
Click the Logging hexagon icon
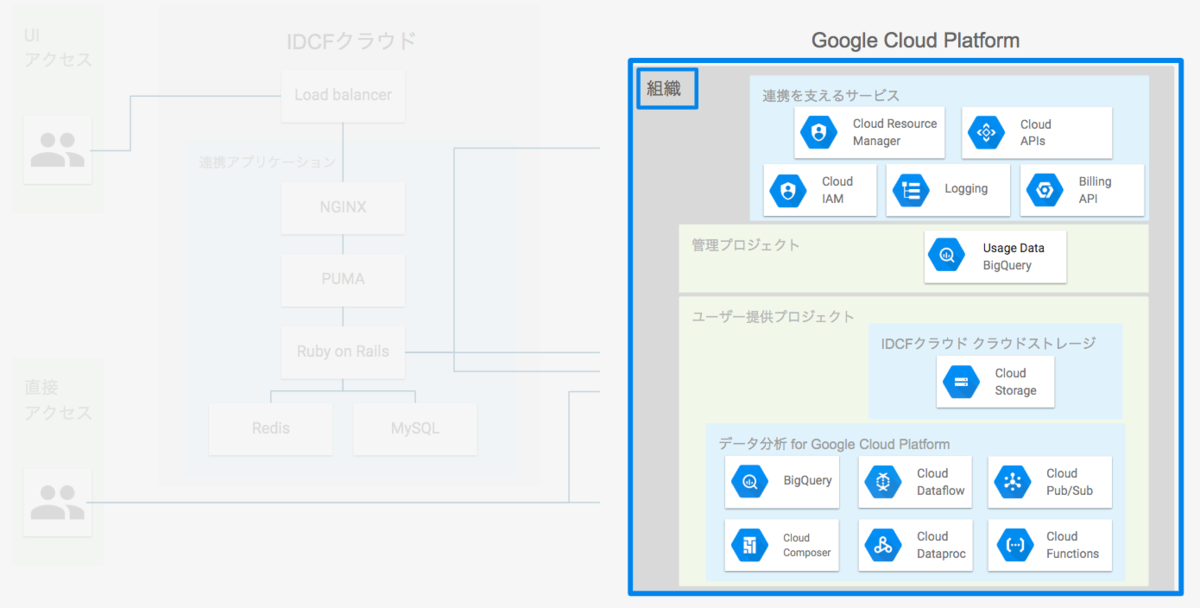910,190
